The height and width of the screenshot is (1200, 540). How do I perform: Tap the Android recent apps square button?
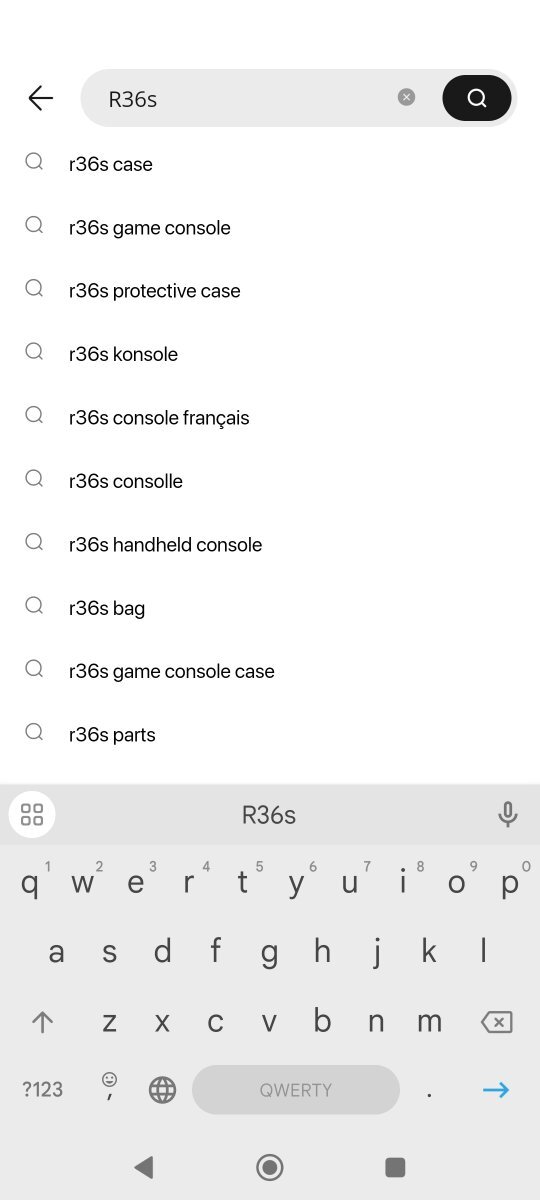tap(395, 1167)
